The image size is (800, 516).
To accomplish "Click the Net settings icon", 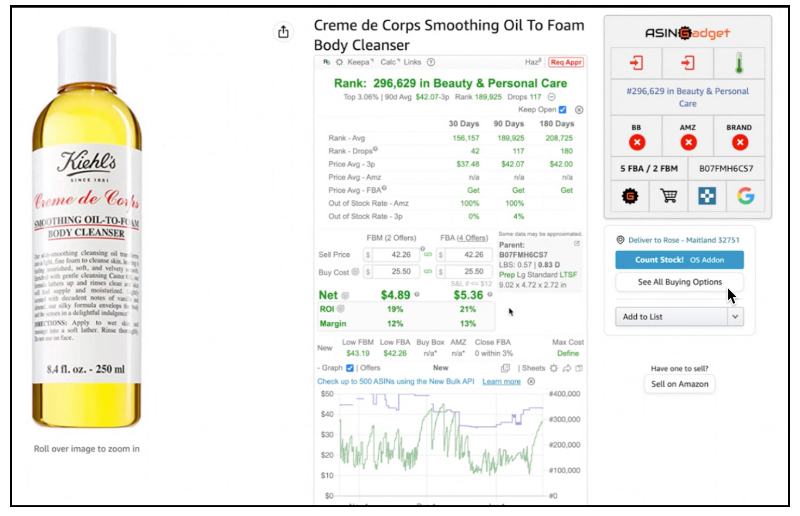I will point(345,296).
